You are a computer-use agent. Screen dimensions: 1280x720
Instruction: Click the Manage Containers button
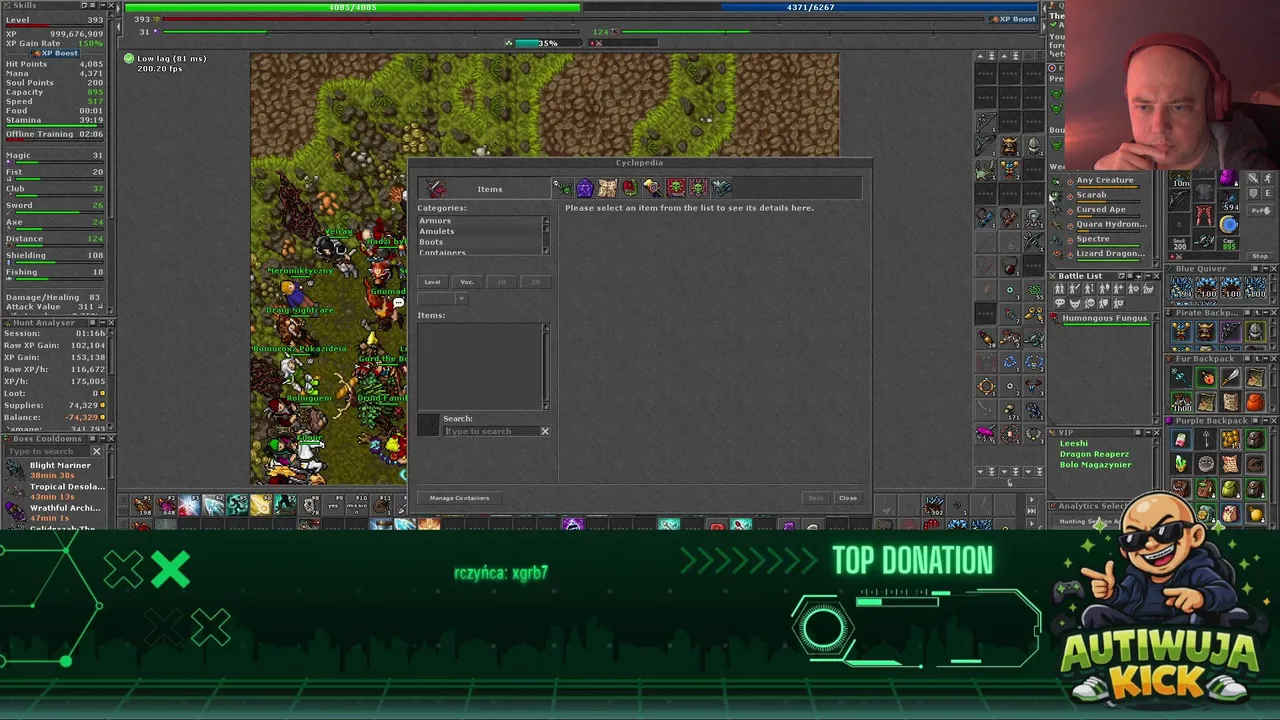coord(459,498)
